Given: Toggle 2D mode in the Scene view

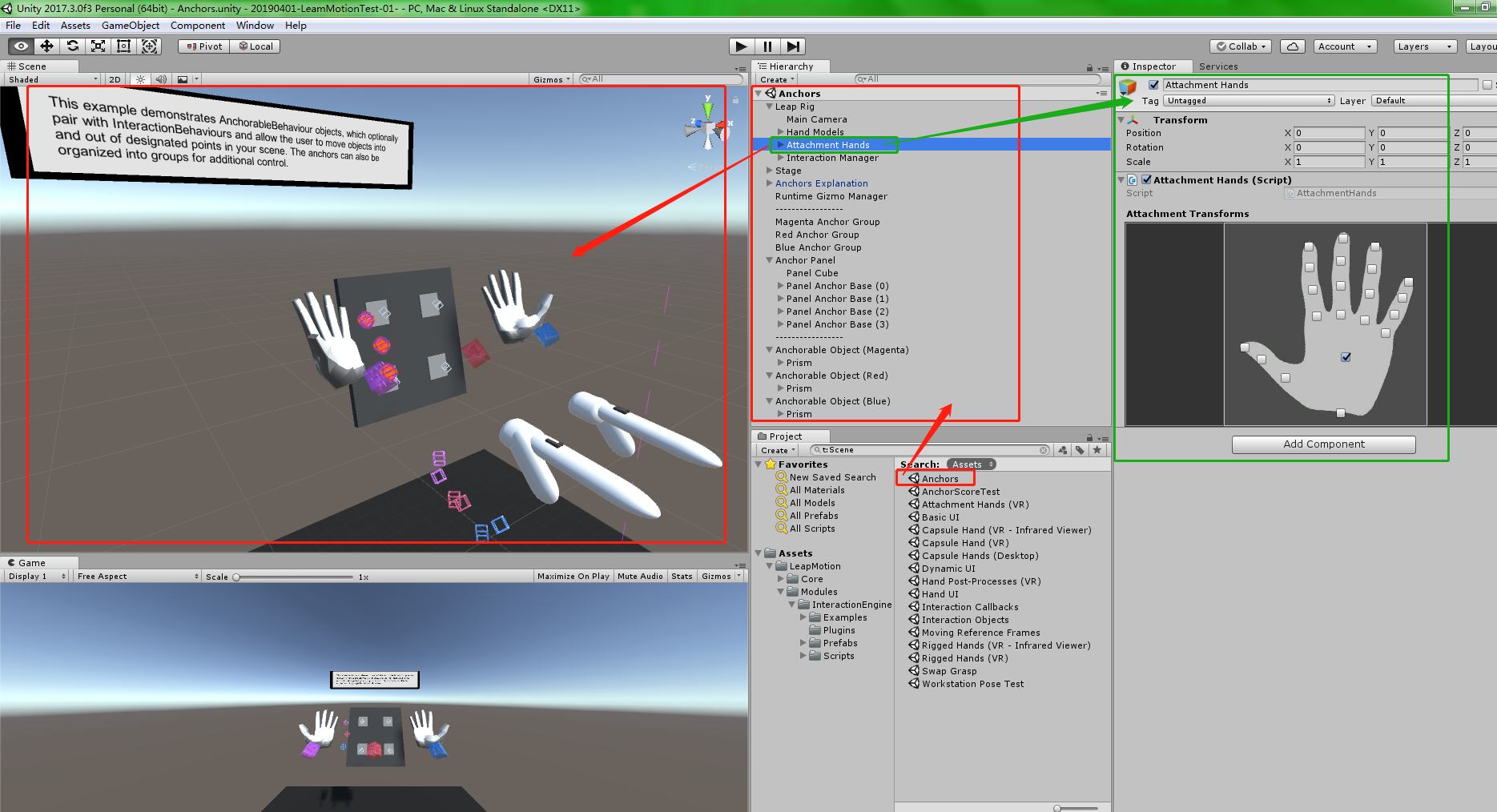Looking at the screenshot, I should (x=114, y=78).
